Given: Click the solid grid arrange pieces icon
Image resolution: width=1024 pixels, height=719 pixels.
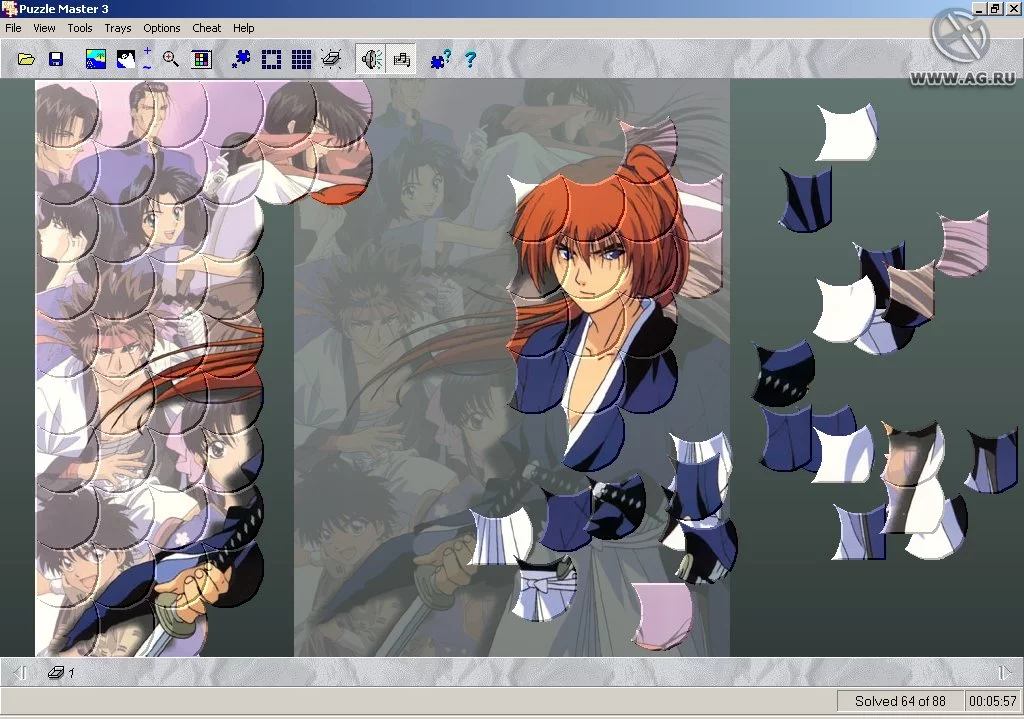Looking at the screenshot, I should pos(301,59).
